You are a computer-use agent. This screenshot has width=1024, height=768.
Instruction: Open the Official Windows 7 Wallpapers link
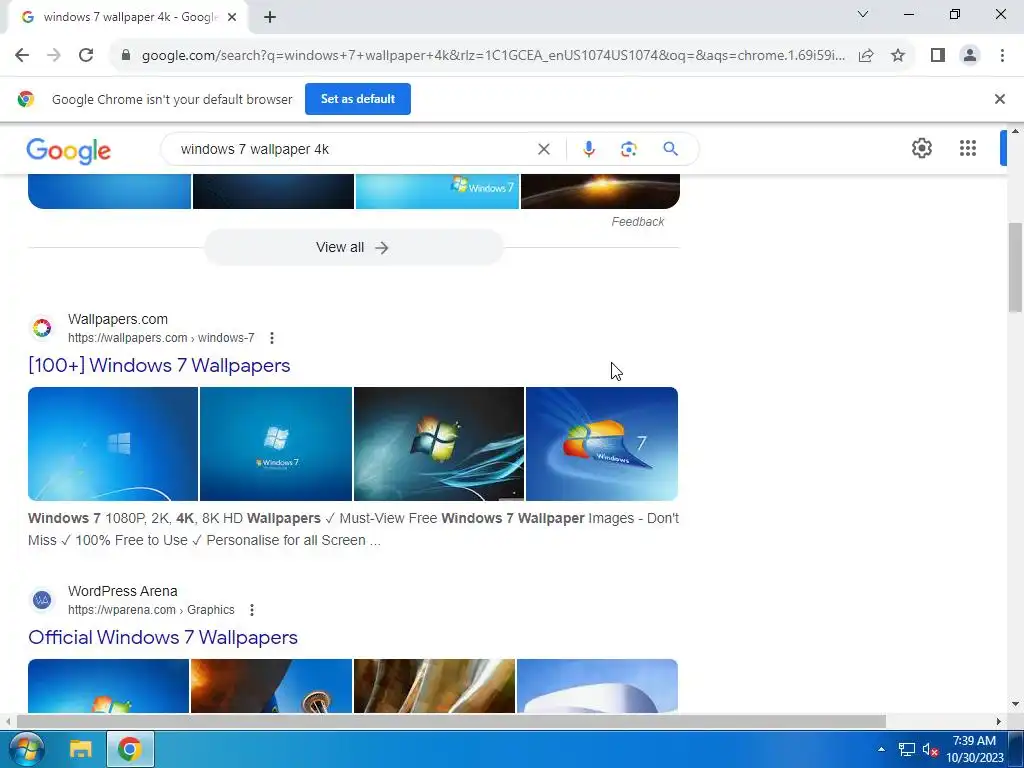tap(163, 637)
